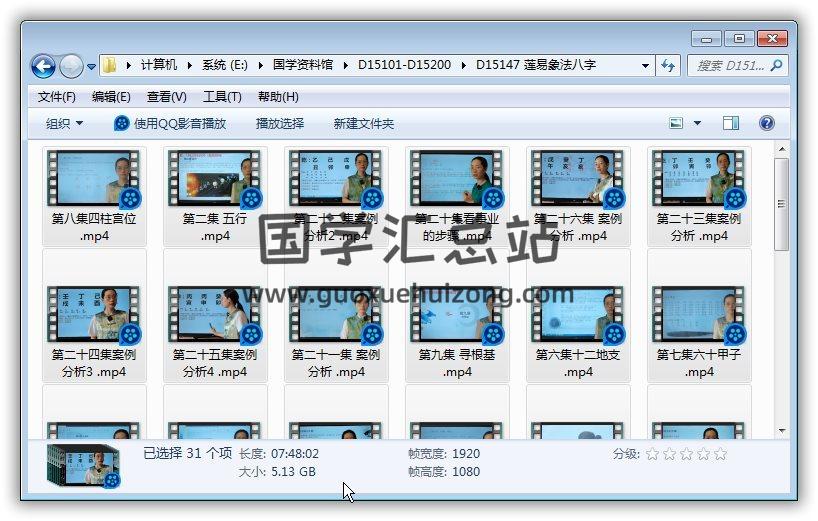Click the change view icon
Viewport: 818px width, 521px height.
[677, 123]
